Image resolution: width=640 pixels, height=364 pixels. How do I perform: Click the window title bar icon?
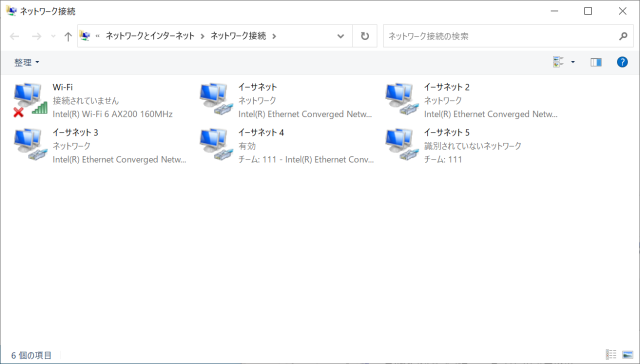[11, 11]
